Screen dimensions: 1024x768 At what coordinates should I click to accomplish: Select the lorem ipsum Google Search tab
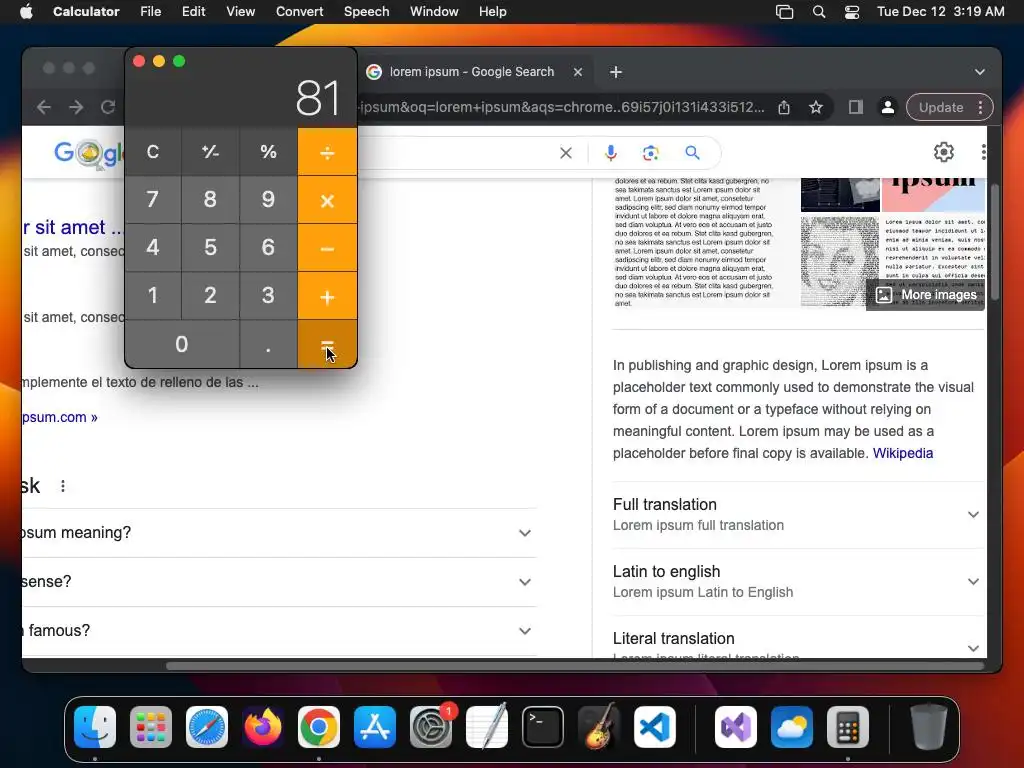coord(472,72)
